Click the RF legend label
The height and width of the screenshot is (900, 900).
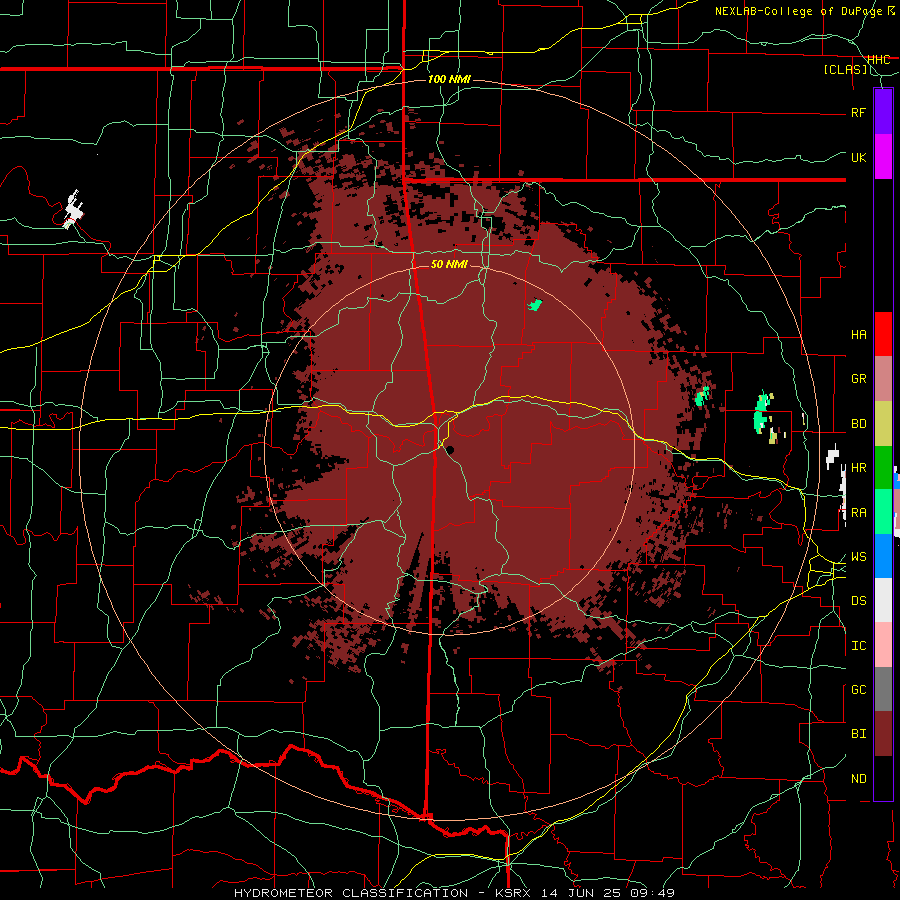click(x=858, y=112)
